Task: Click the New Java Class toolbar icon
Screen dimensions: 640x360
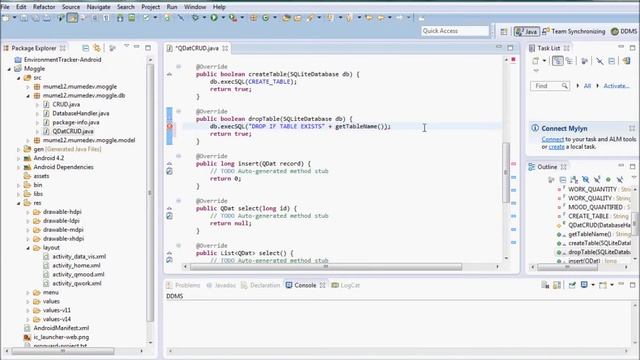Action: 266,18
